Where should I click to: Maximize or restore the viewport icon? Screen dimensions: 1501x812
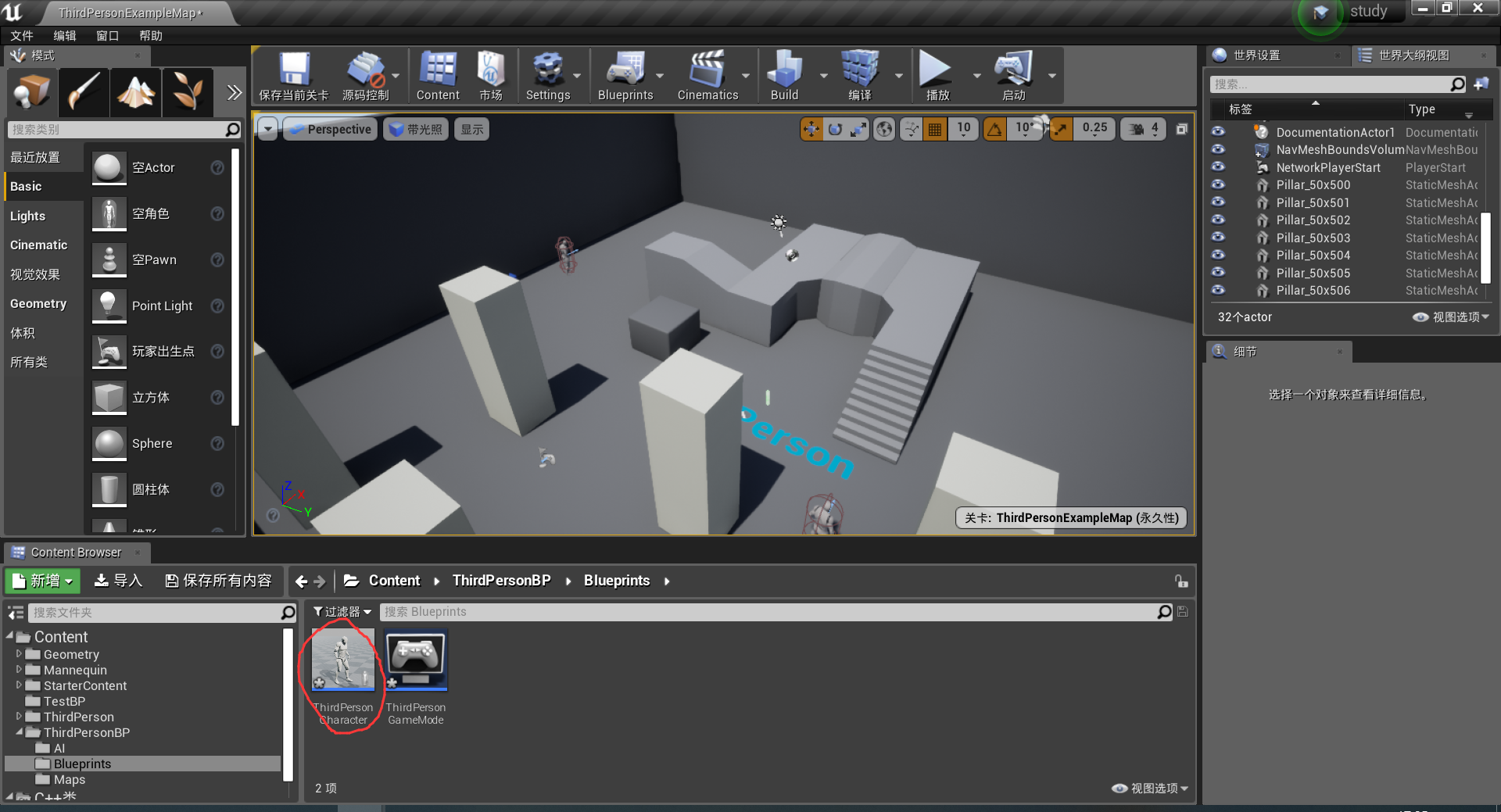click(x=1181, y=129)
